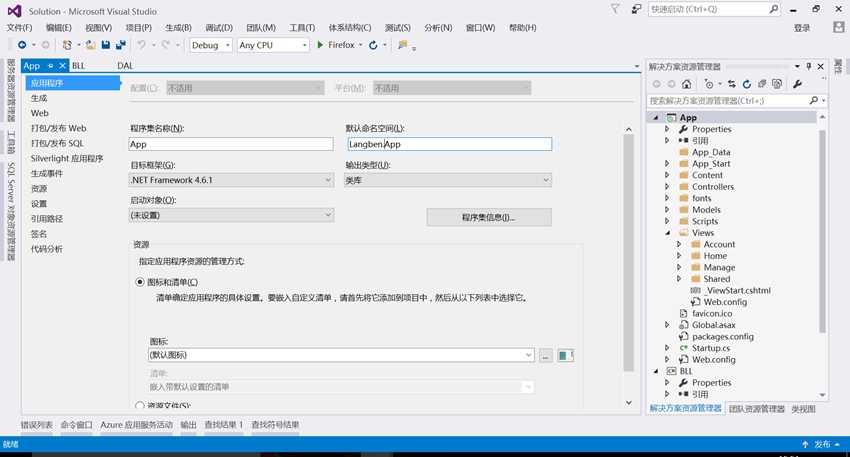The height and width of the screenshot is (457, 850).
Task: Click the pending changes filter clock icon
Action: click(709, 84)
